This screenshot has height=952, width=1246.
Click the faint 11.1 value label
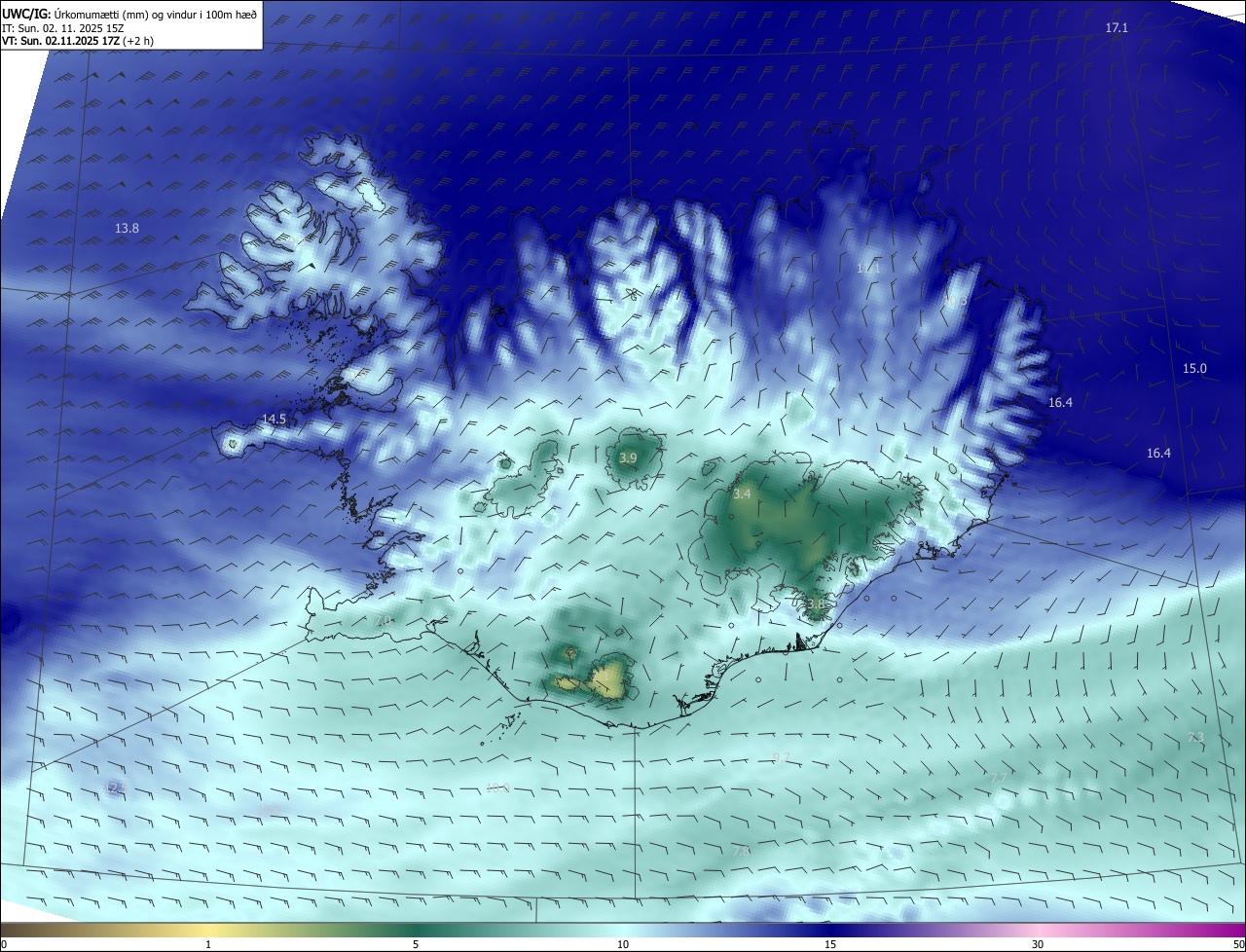tap(867, 267)
